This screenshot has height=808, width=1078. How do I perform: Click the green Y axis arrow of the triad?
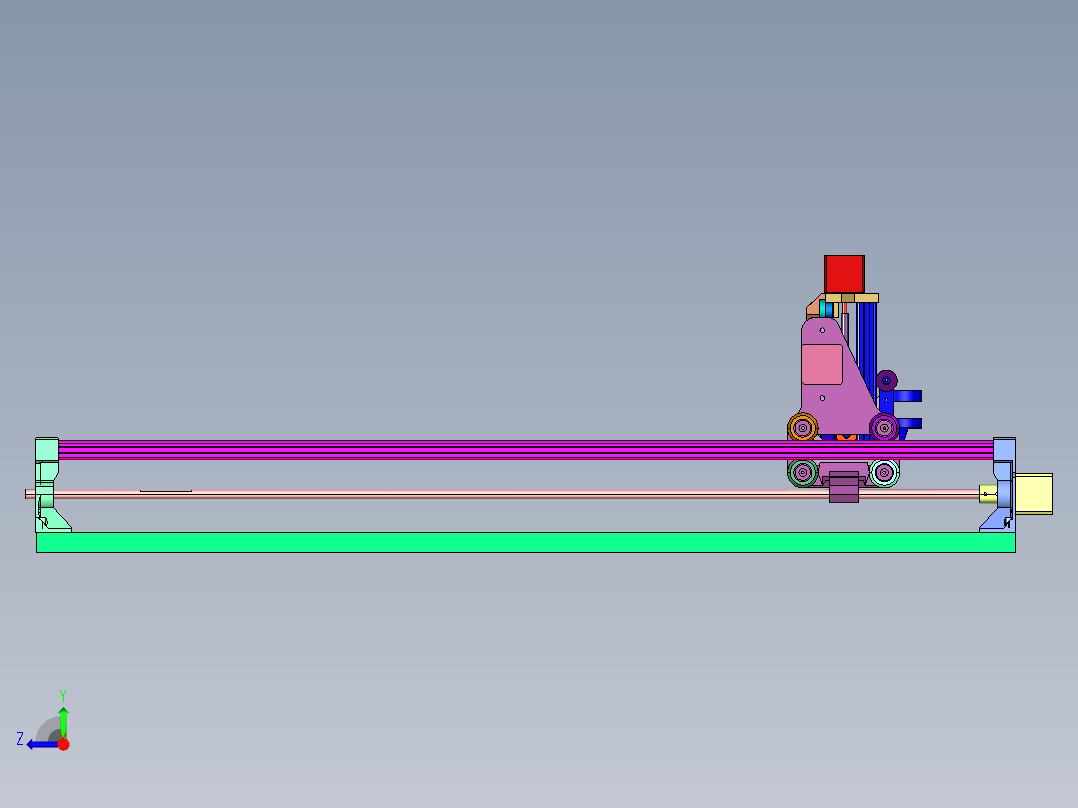(x=63, y=721)
